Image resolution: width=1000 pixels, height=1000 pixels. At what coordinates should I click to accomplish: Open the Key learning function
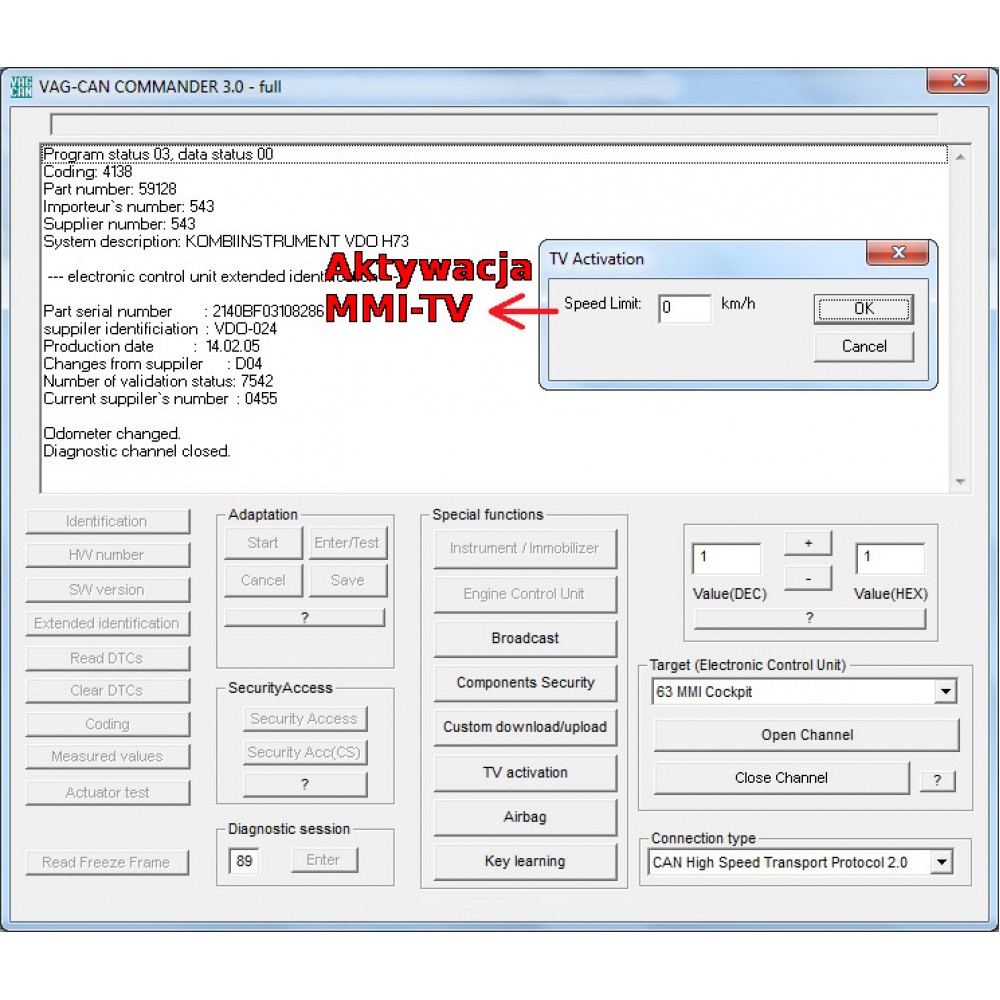point(525,861)
